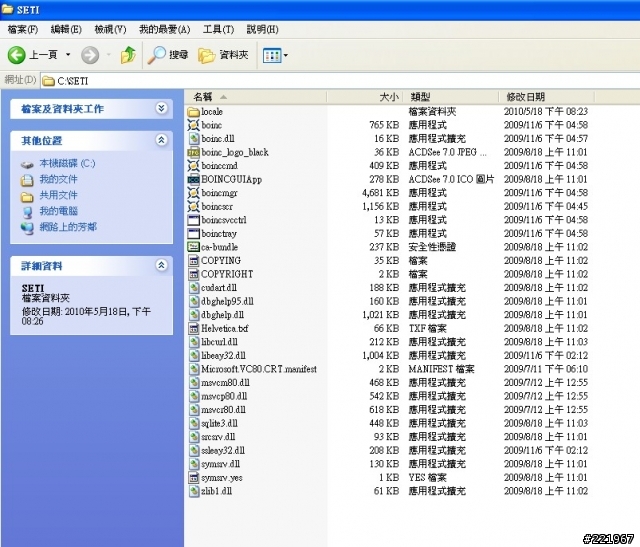
Task: Select the symsrv.yes file icon
Action: (x=193, y=478)
